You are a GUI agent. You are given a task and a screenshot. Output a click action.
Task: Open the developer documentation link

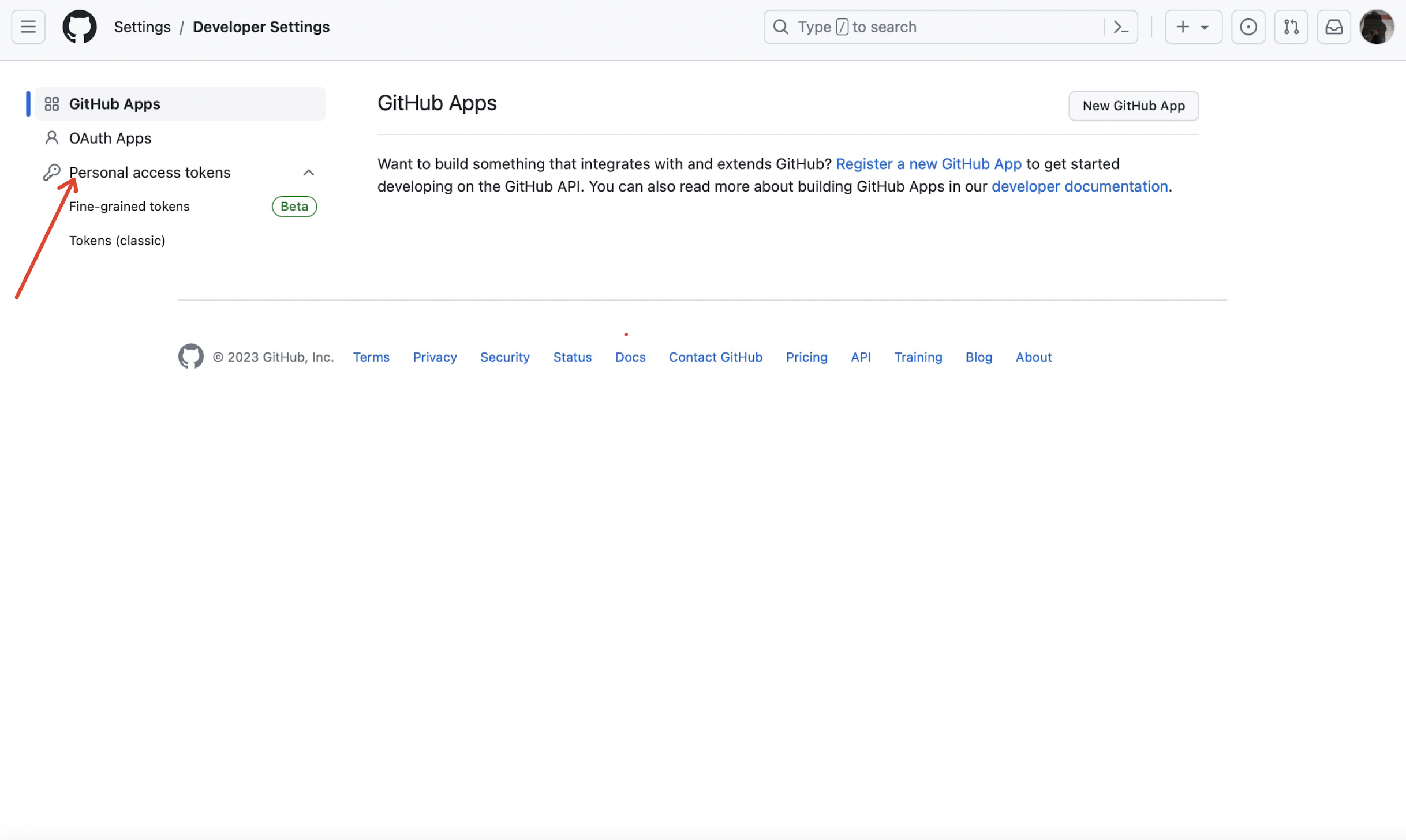[1079, 186]
